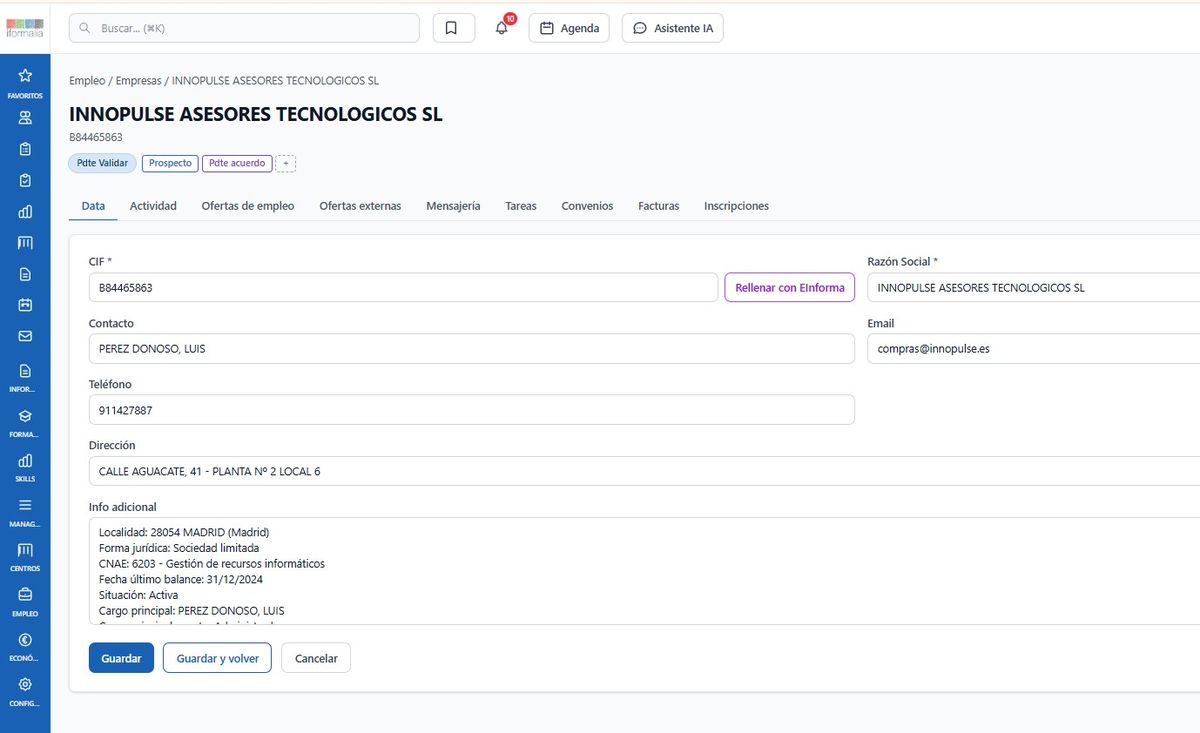Click the iformalia logo

point(25,28)
